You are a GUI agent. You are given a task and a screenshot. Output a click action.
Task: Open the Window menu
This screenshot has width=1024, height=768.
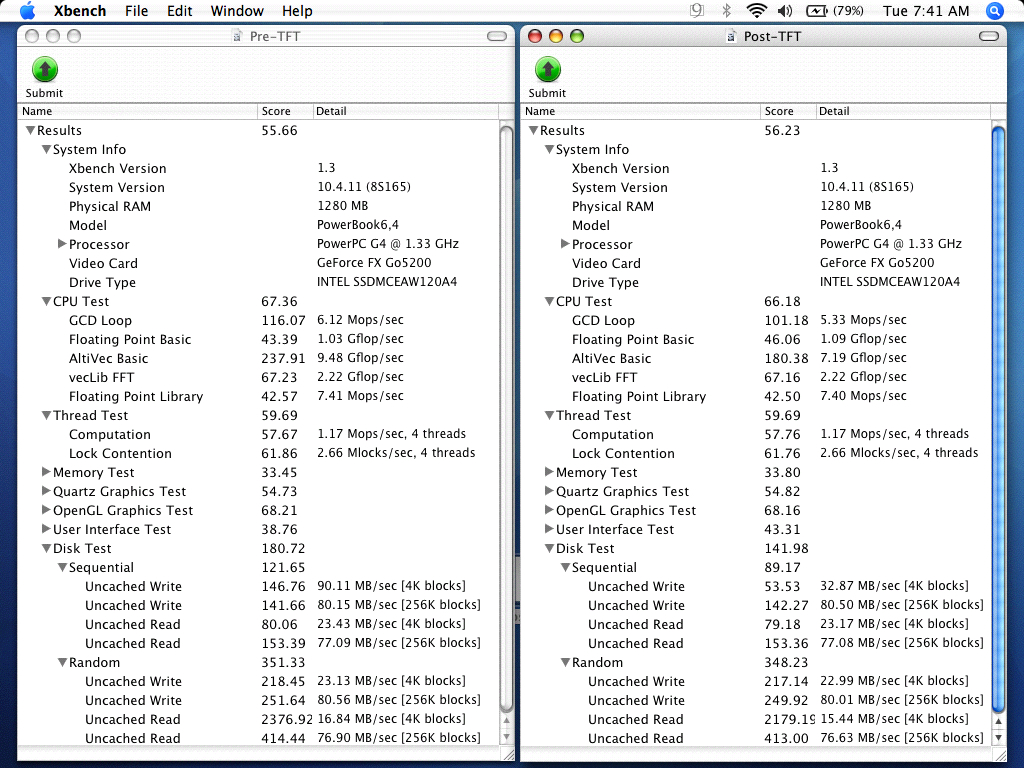coord(237,10)
